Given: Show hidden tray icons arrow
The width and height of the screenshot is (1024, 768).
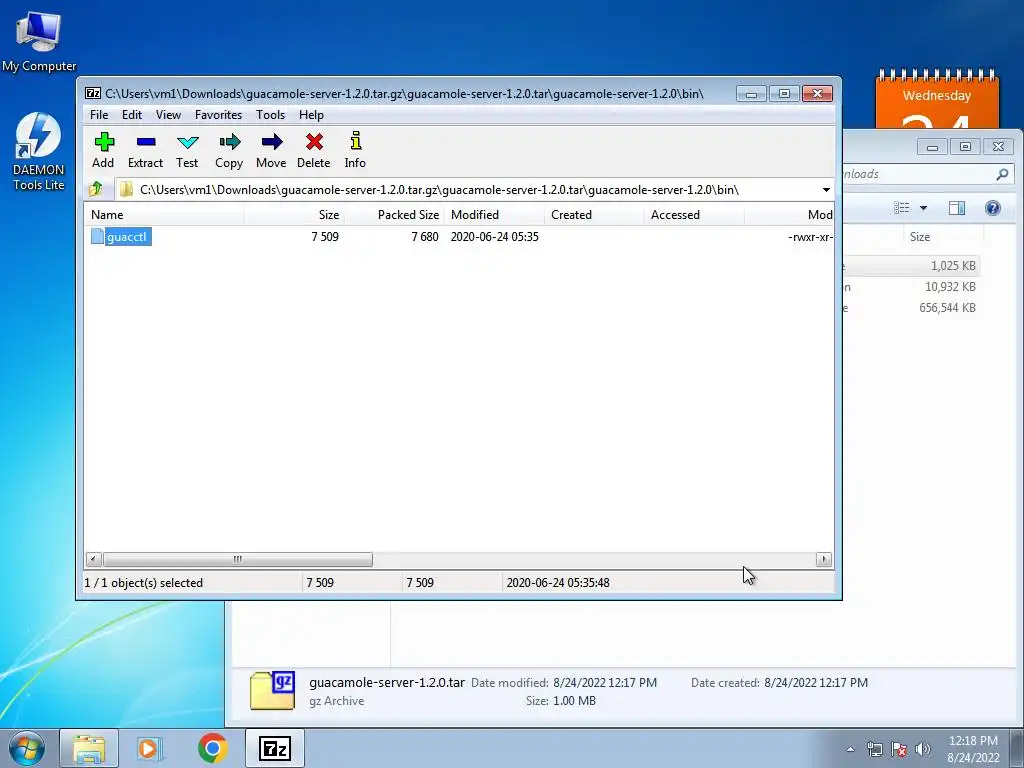Looking at the screenshot, I should 850,749.
